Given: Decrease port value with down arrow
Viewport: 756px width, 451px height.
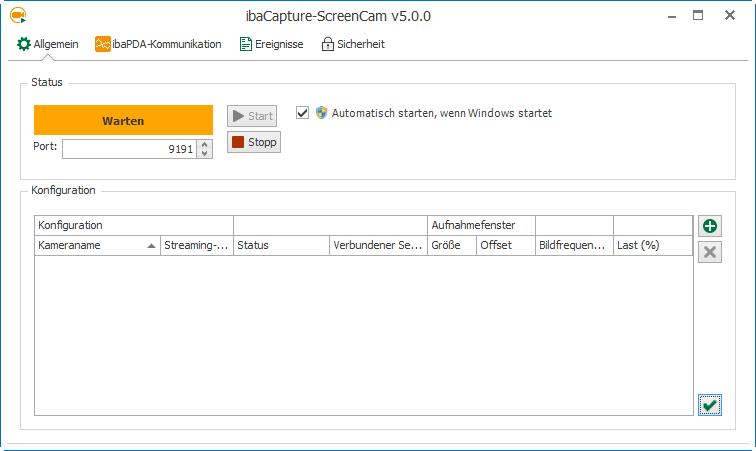Looking at the screenshot, I should pyautogui.click(x=205, y=153).
